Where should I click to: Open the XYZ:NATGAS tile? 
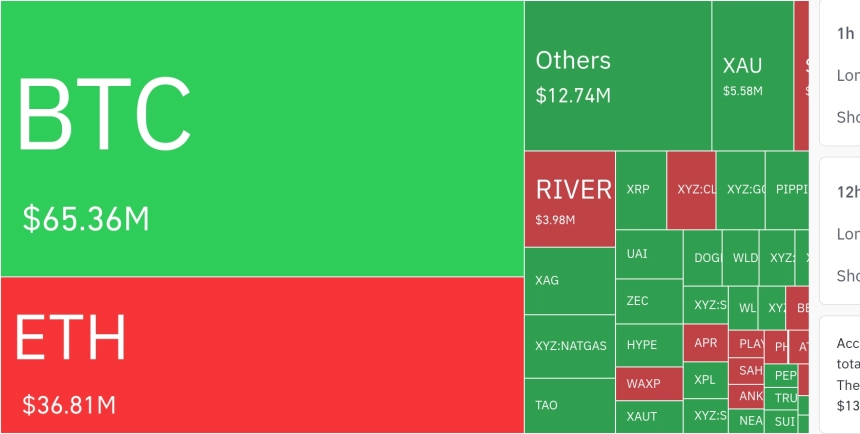[569, 346]
